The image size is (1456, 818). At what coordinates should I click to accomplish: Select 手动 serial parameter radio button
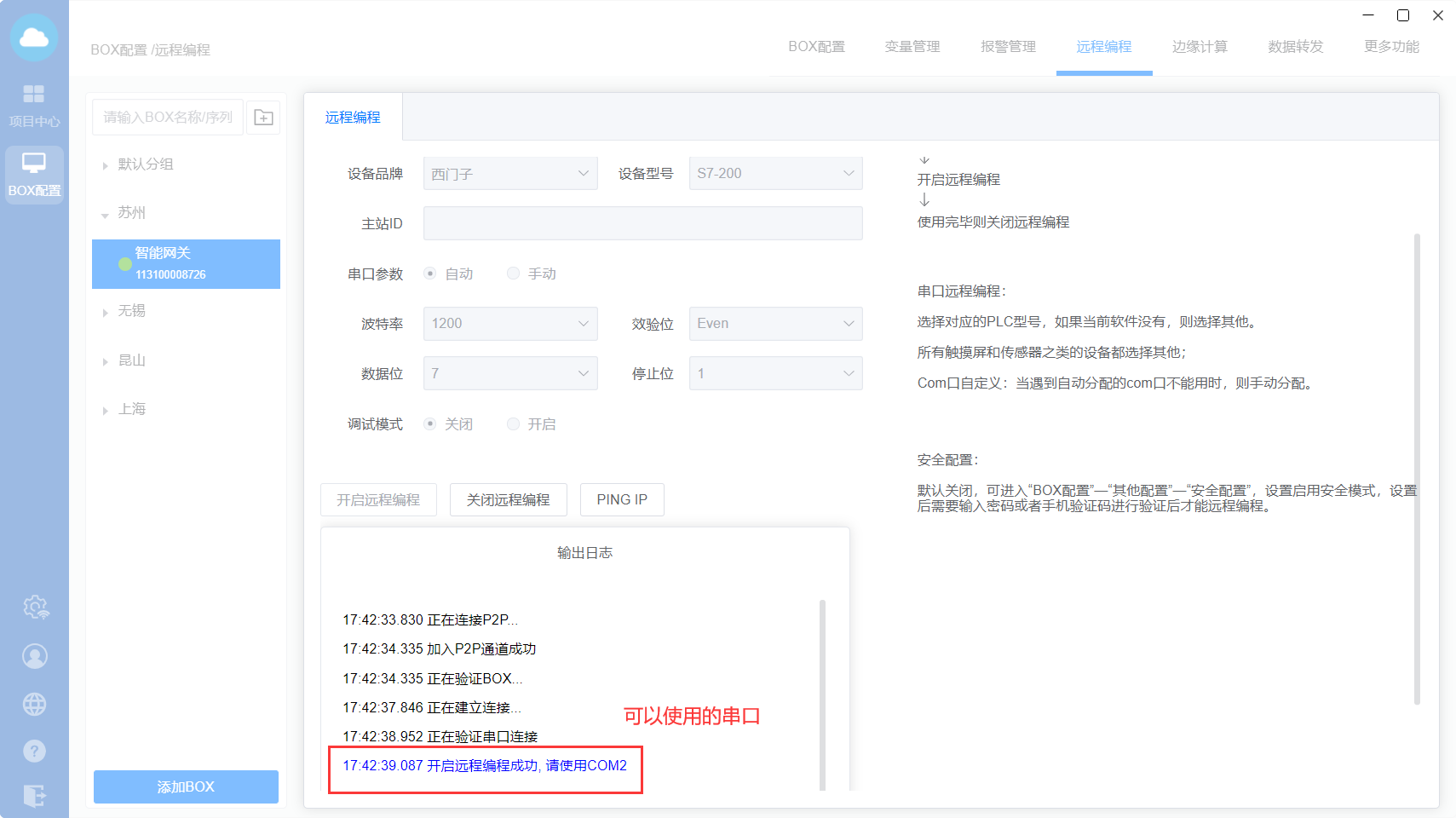tap(513, 274)
